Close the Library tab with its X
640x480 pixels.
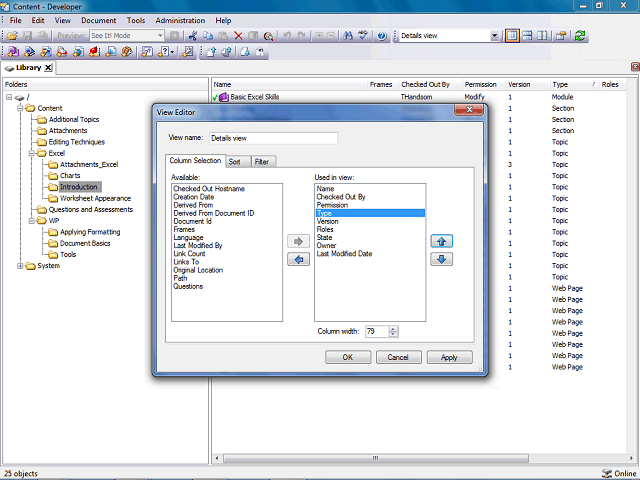click(x=48, y=68)
